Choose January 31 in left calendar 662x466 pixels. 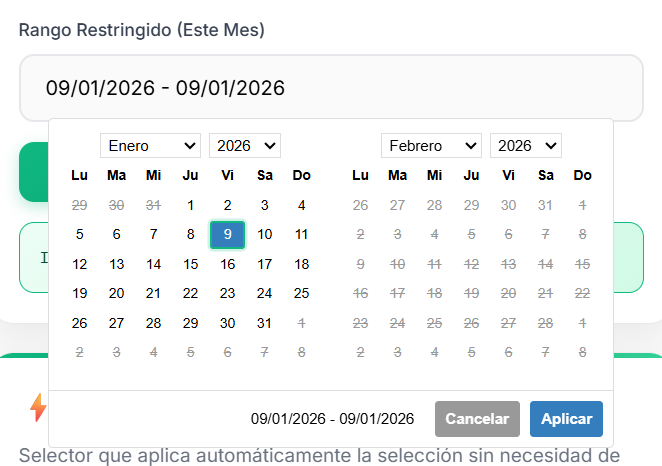[x=264, y=323]
